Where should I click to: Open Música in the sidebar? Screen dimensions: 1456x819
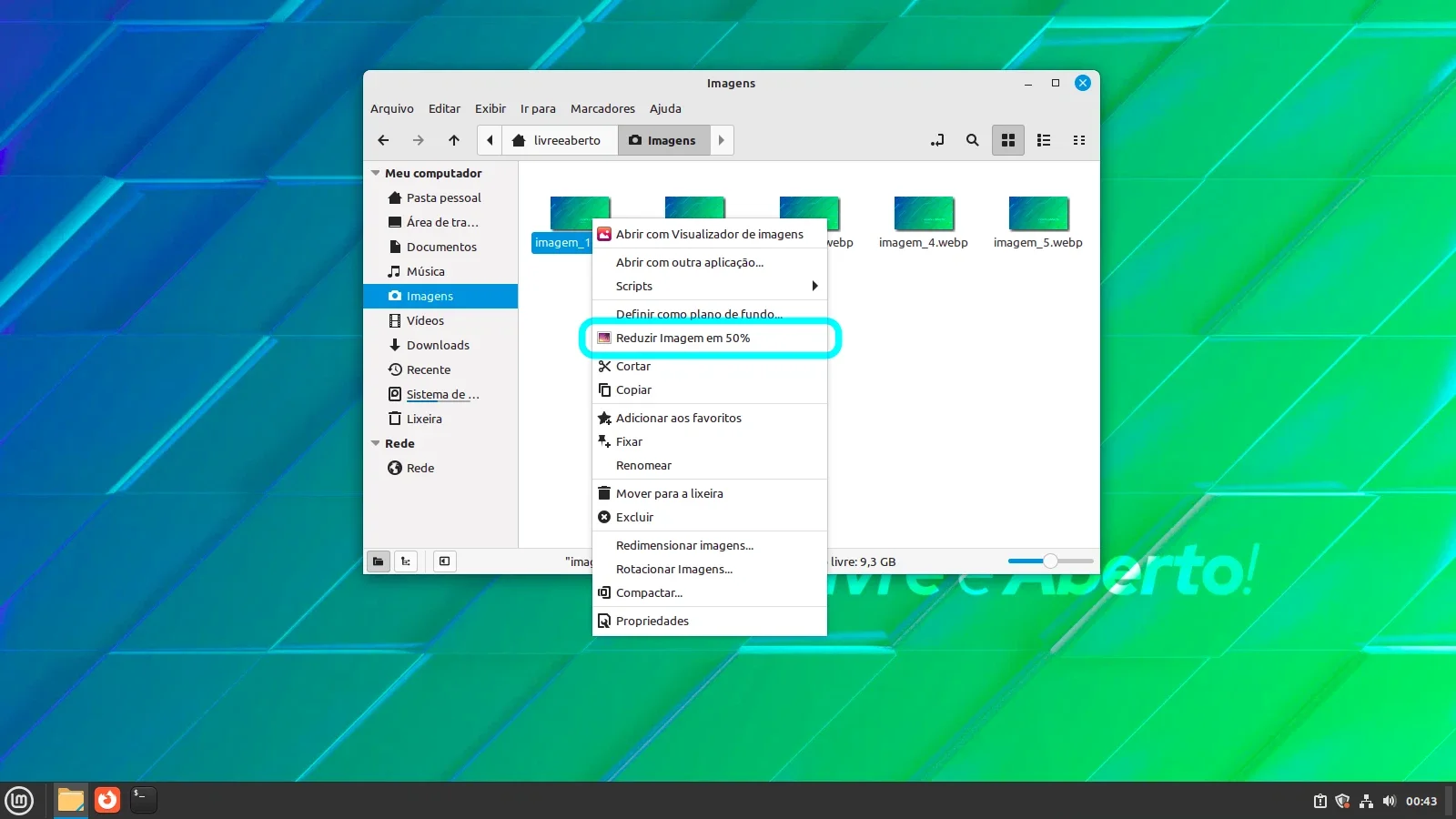tap(440, 271)
